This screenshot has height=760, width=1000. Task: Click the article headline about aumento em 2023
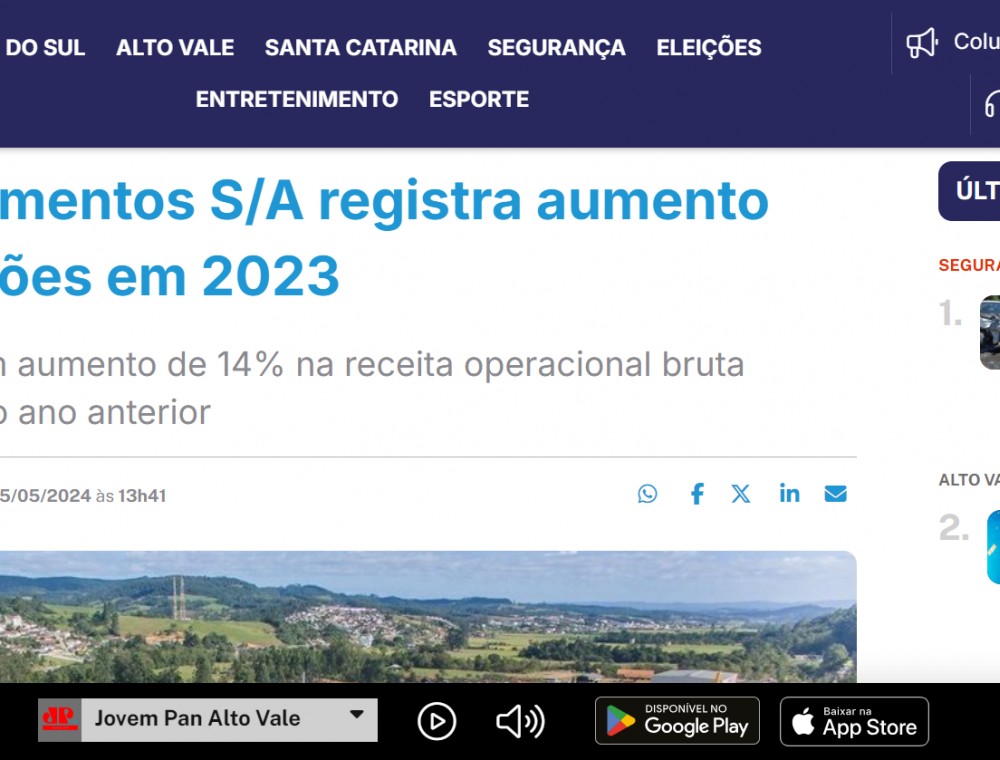click(x=384, y=238)
